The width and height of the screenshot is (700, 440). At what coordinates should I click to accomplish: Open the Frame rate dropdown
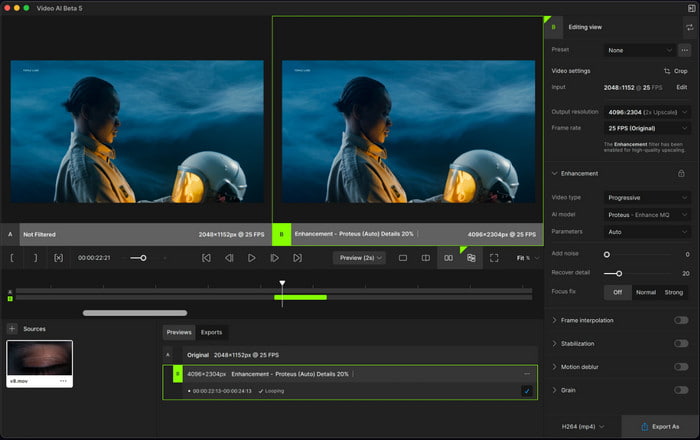647,128
